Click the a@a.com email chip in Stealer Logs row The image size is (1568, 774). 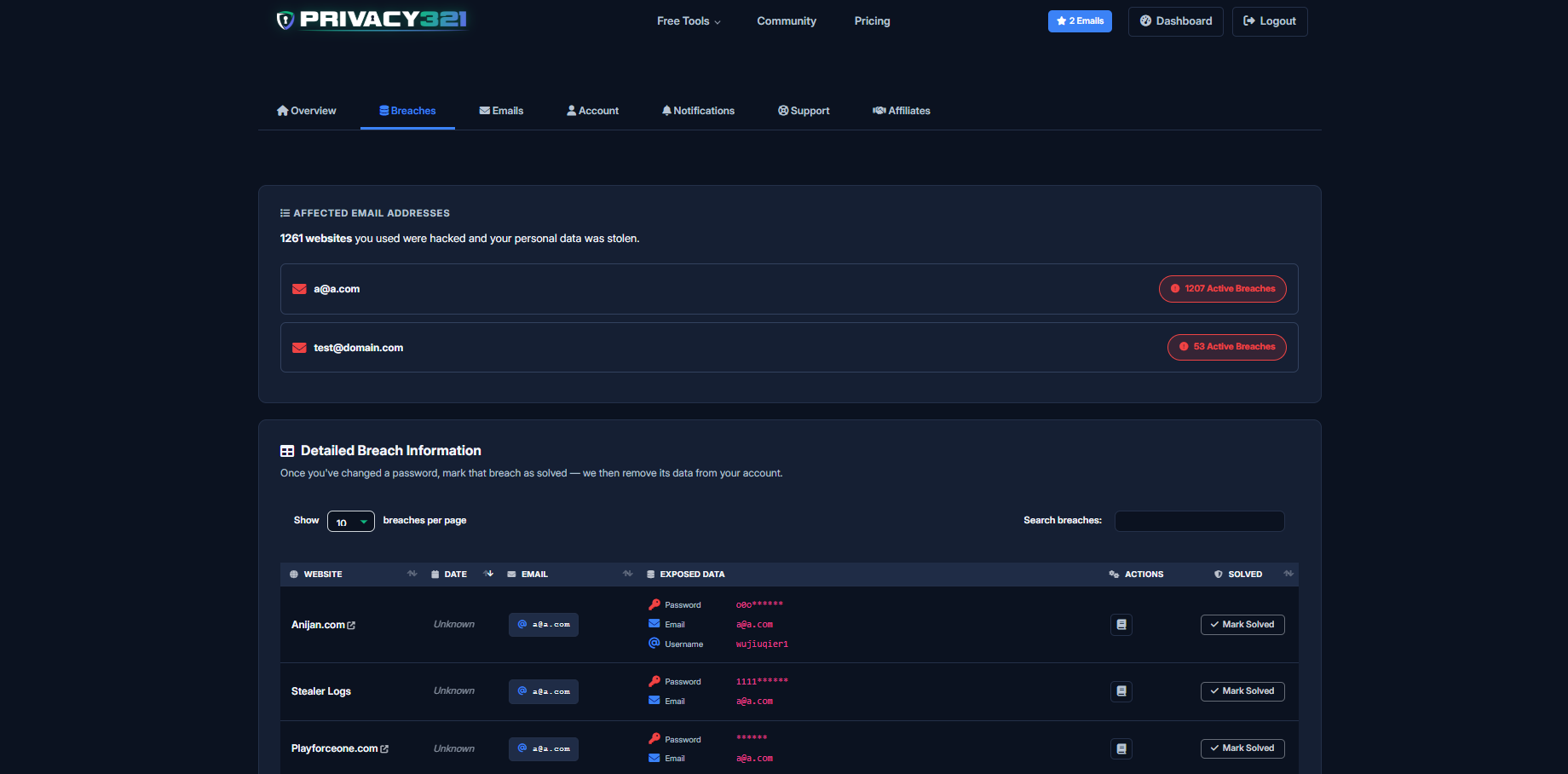tap(544, 691)
